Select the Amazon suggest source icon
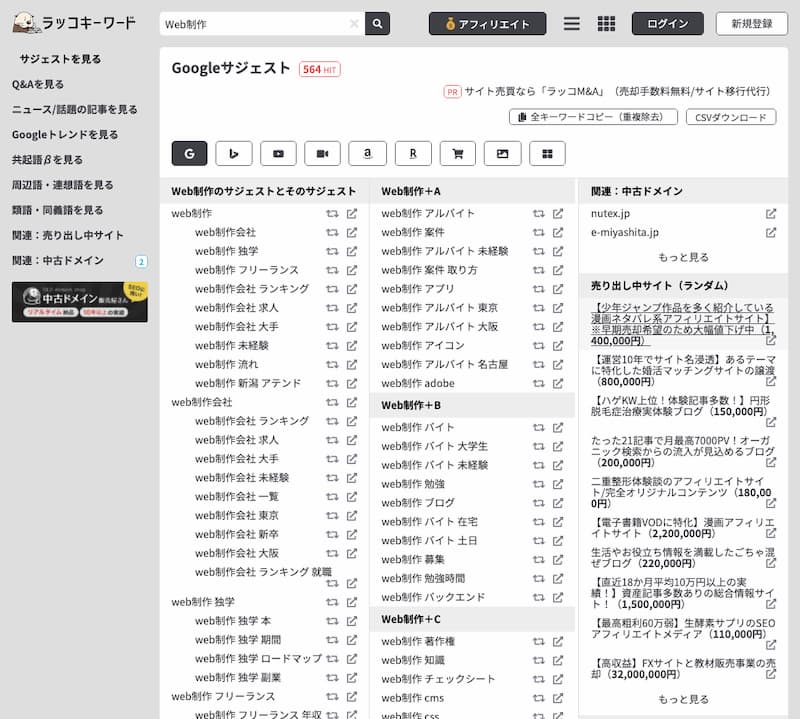800x719 pixels. point(367,153)
